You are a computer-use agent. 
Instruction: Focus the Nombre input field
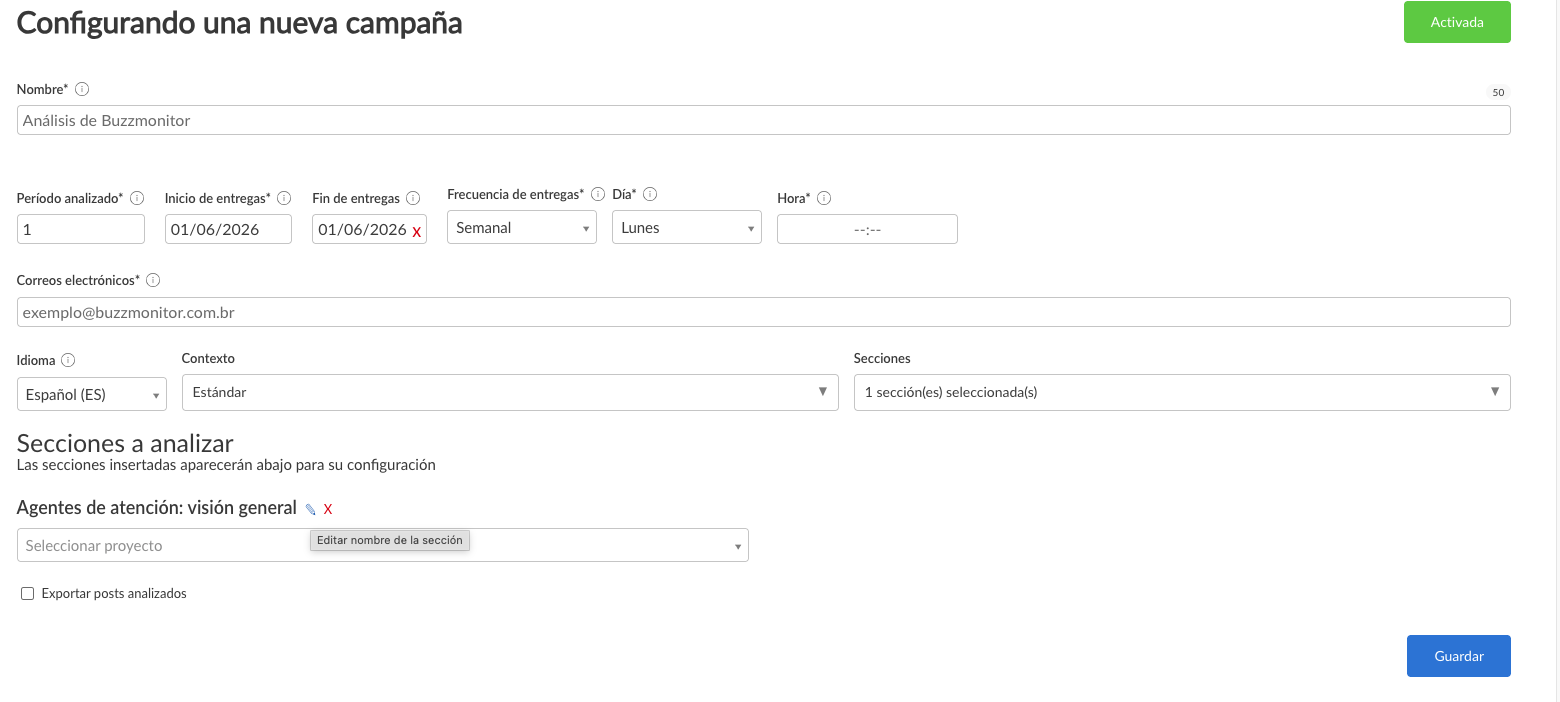tap(764, 120)
